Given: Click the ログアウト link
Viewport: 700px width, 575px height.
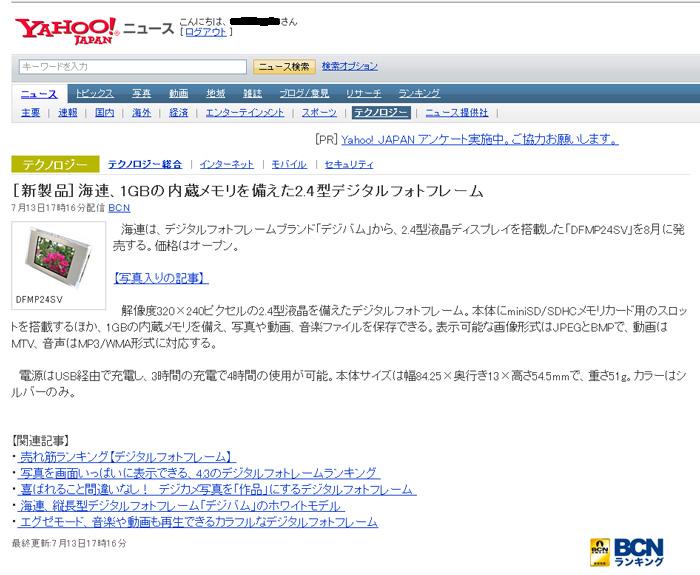Looking at the screenshot, I should click(x=206, y=32).
